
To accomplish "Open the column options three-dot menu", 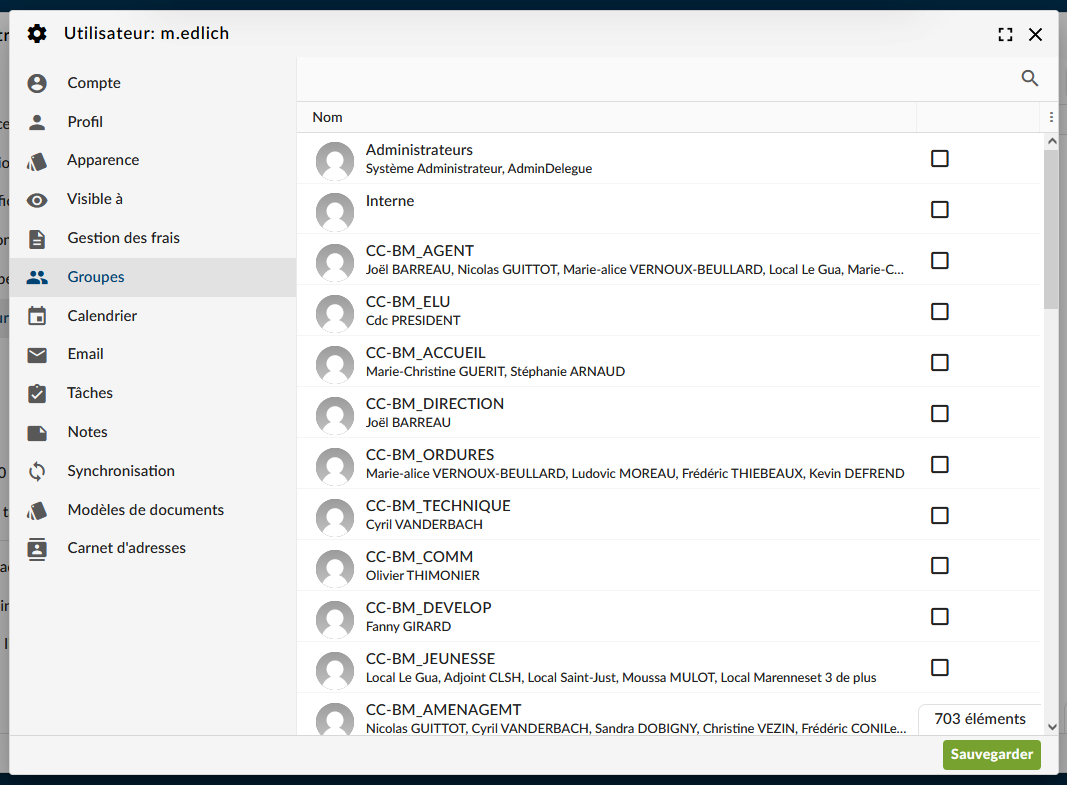I will pos(1051,116).
